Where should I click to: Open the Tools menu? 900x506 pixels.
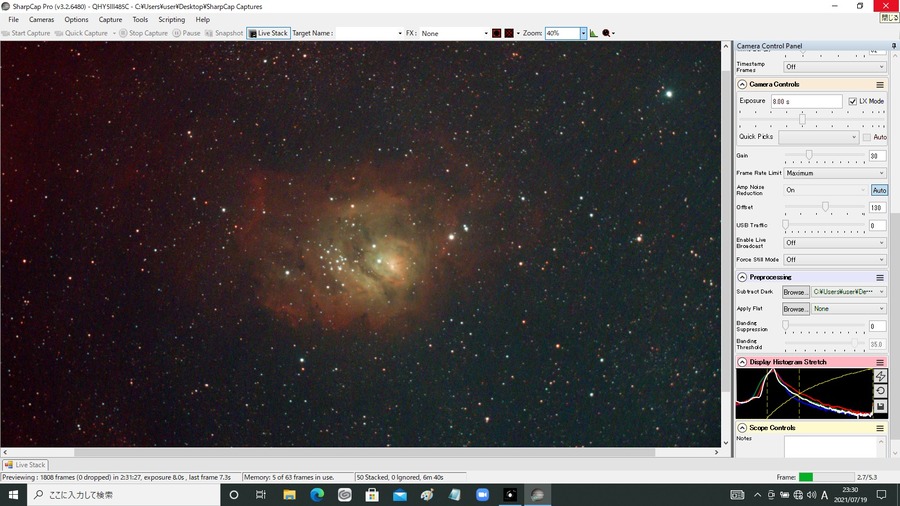coord(140,20)
